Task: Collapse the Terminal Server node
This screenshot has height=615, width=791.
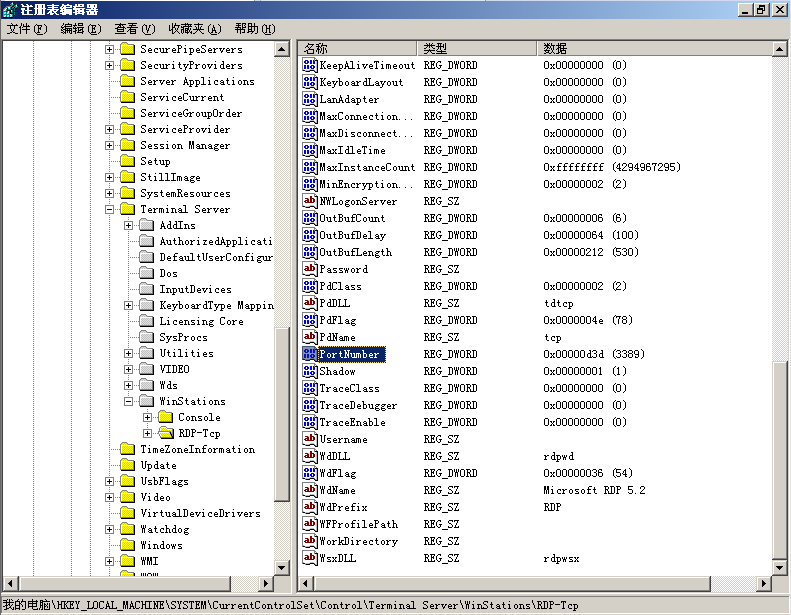Action: pyautogui.click(x=109, y=209)
